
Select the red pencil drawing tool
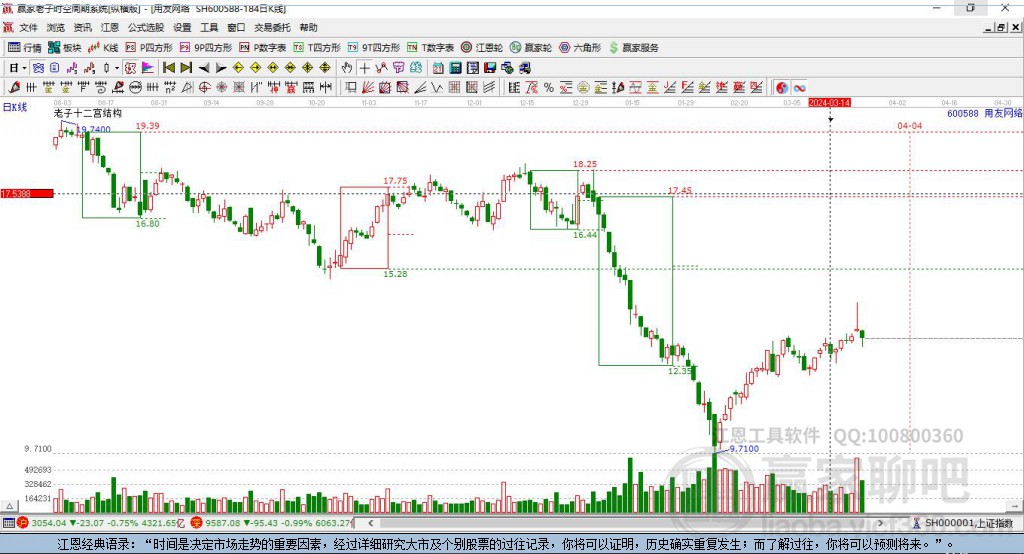click(14, 88)
